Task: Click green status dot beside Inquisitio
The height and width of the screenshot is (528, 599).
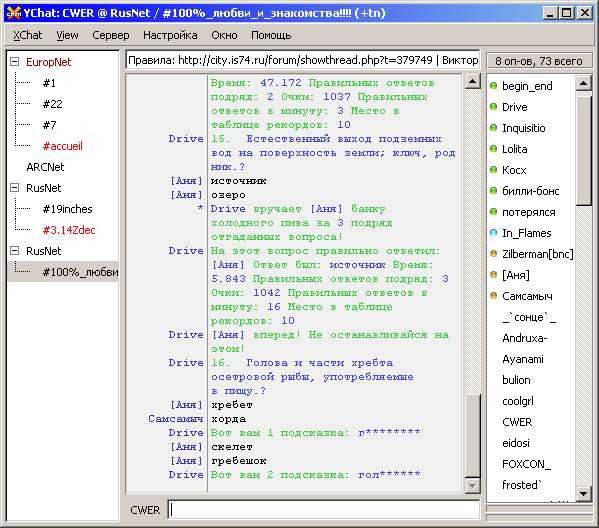Action: (494, 128)
